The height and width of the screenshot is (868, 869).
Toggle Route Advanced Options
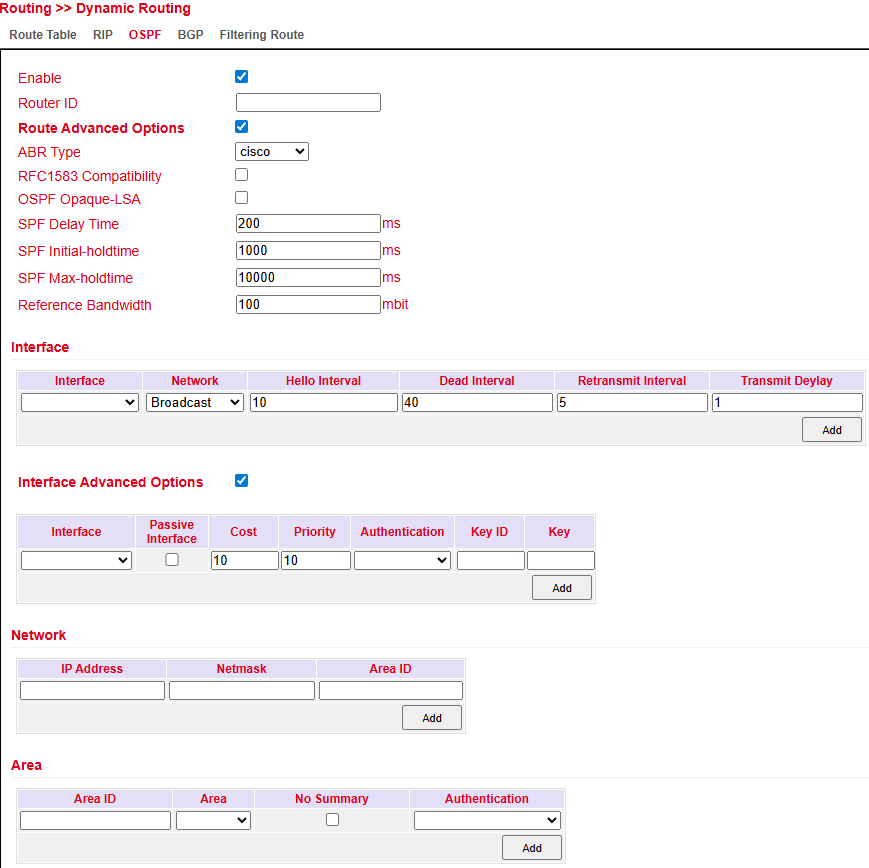241,126
